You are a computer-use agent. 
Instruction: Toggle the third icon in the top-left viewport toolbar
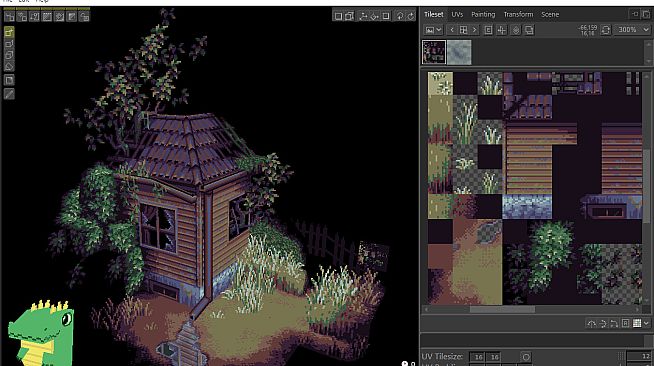(x=34, y=16)
